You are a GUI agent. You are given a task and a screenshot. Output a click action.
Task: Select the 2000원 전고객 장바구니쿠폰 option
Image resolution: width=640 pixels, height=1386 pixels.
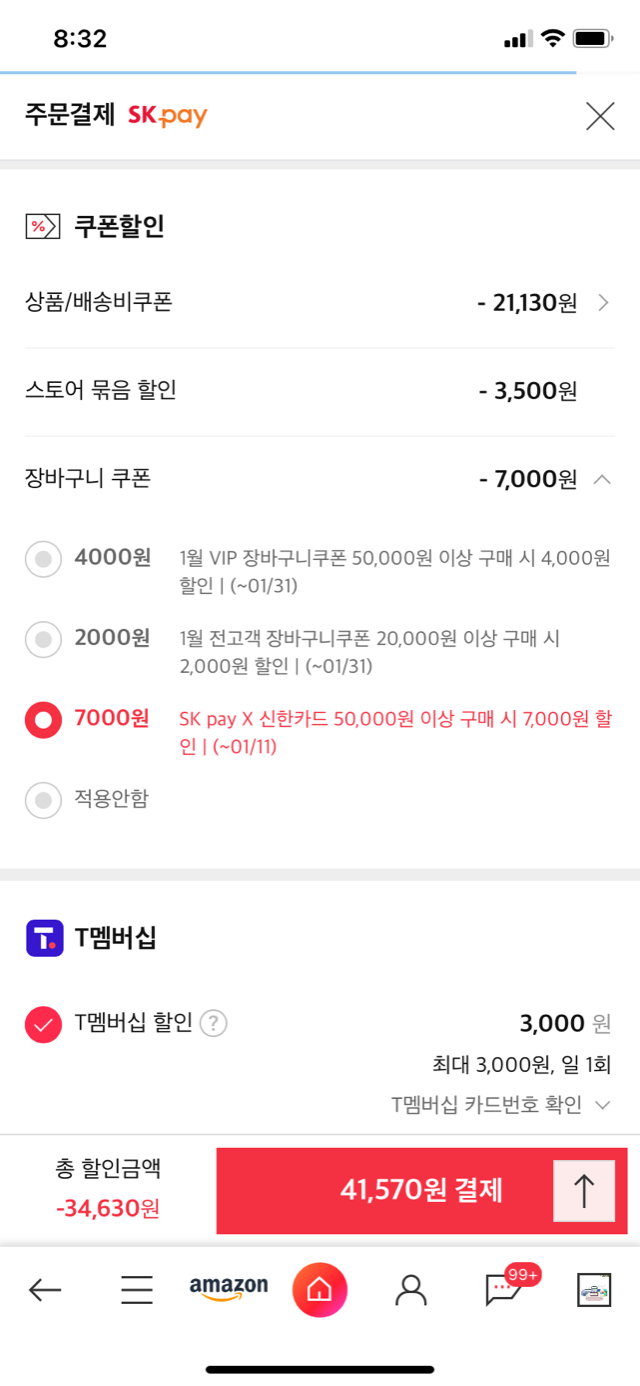43,639
